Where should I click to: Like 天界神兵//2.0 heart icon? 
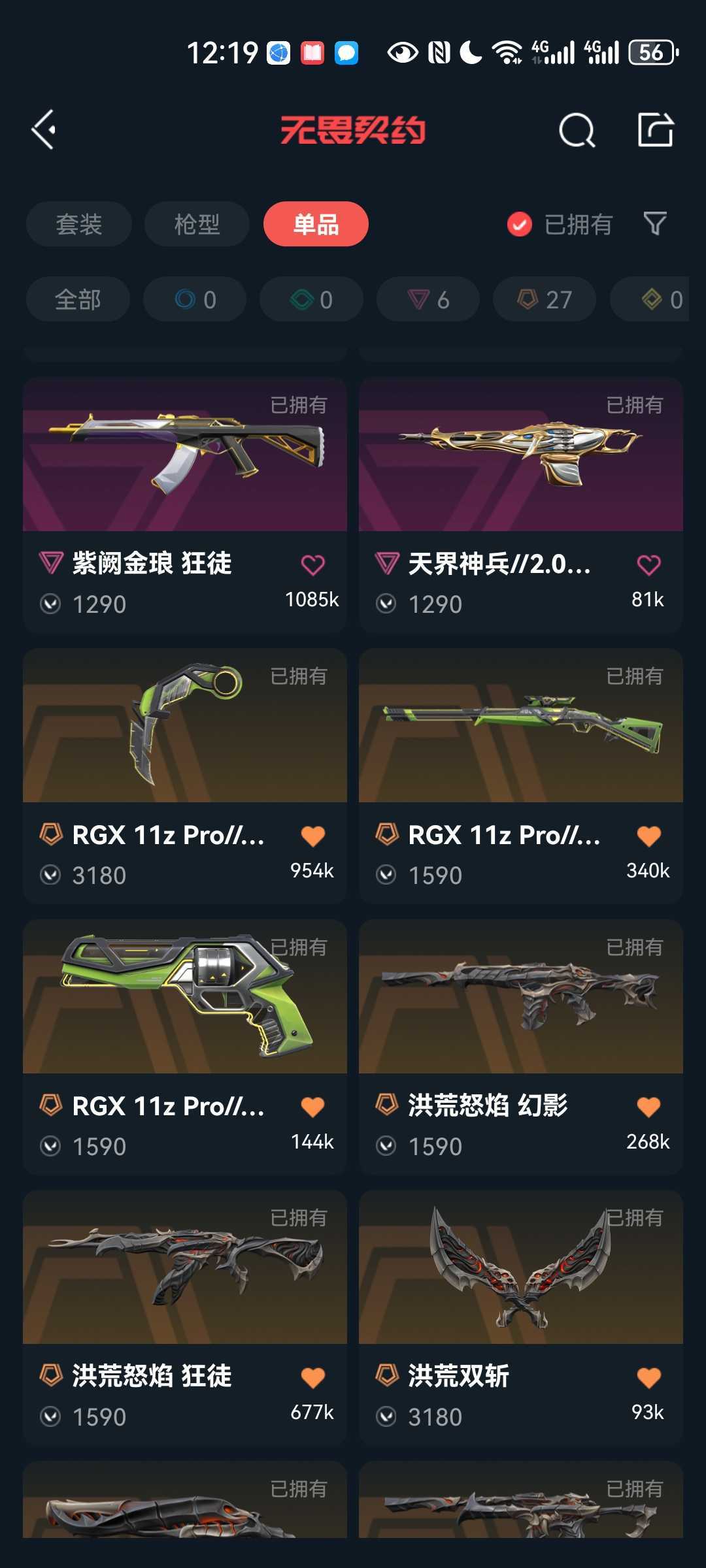[x=648, y=564]
